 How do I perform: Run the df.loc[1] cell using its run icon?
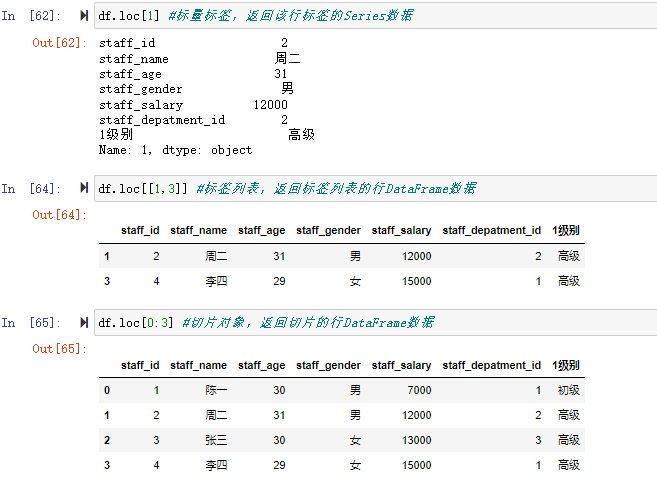83,17
